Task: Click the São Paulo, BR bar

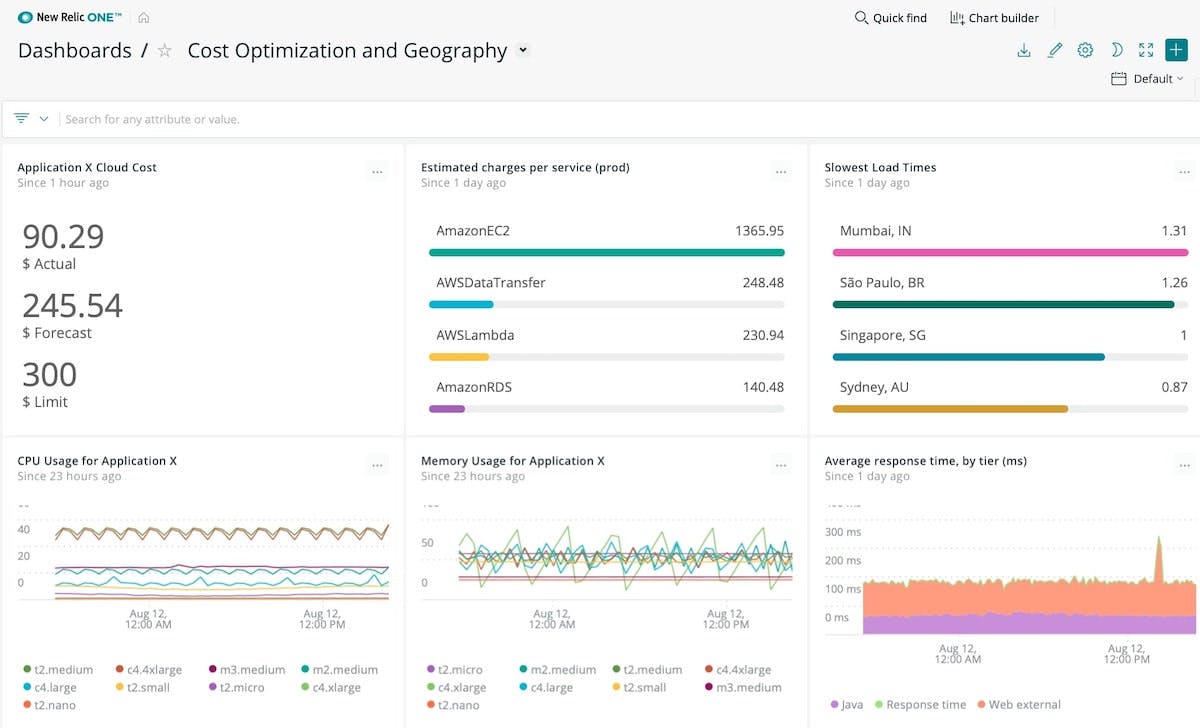Action: point(1004,305)
